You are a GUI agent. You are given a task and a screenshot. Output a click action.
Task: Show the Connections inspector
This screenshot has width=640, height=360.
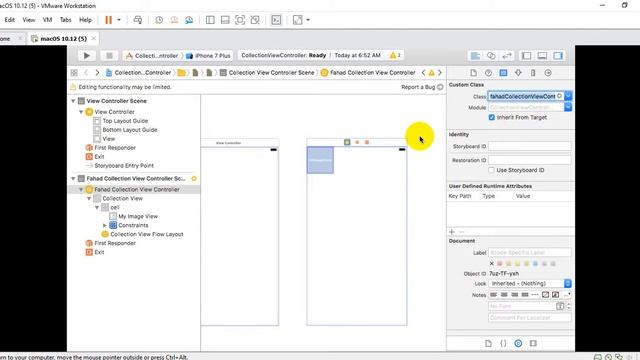(x=548, y=73)
